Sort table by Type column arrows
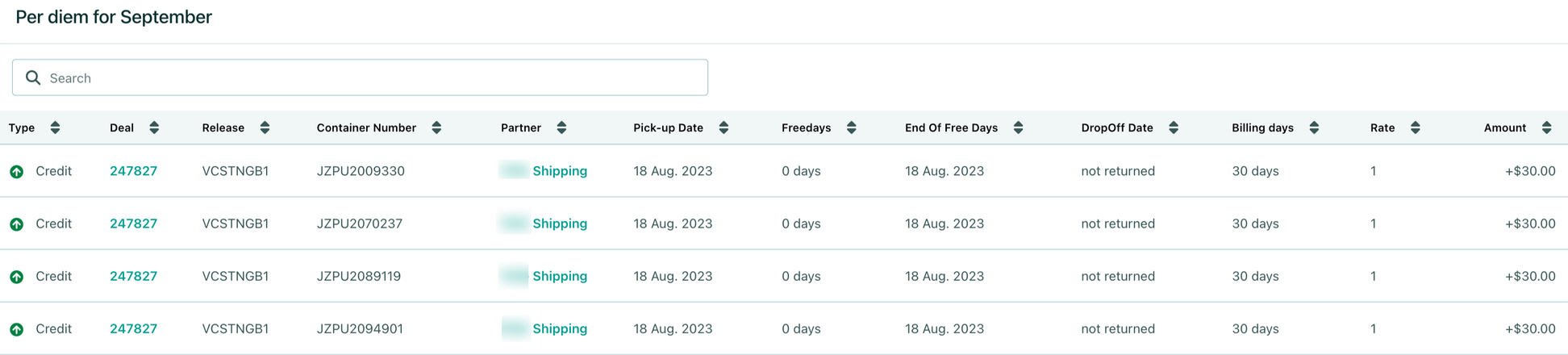This screenshot has height=355, width=1568. [55, 127]
